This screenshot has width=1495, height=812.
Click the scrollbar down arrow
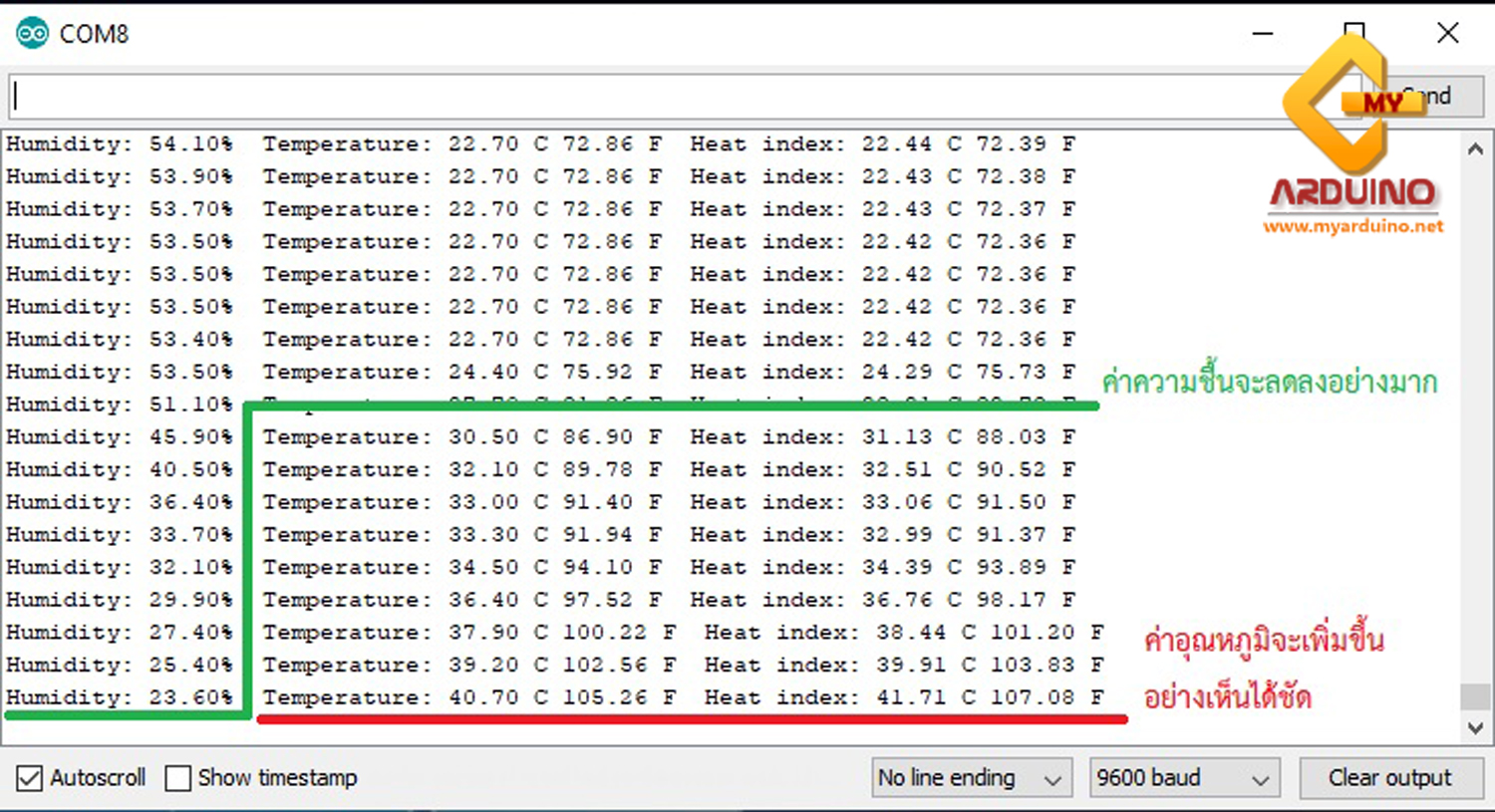click(1475, 728)
